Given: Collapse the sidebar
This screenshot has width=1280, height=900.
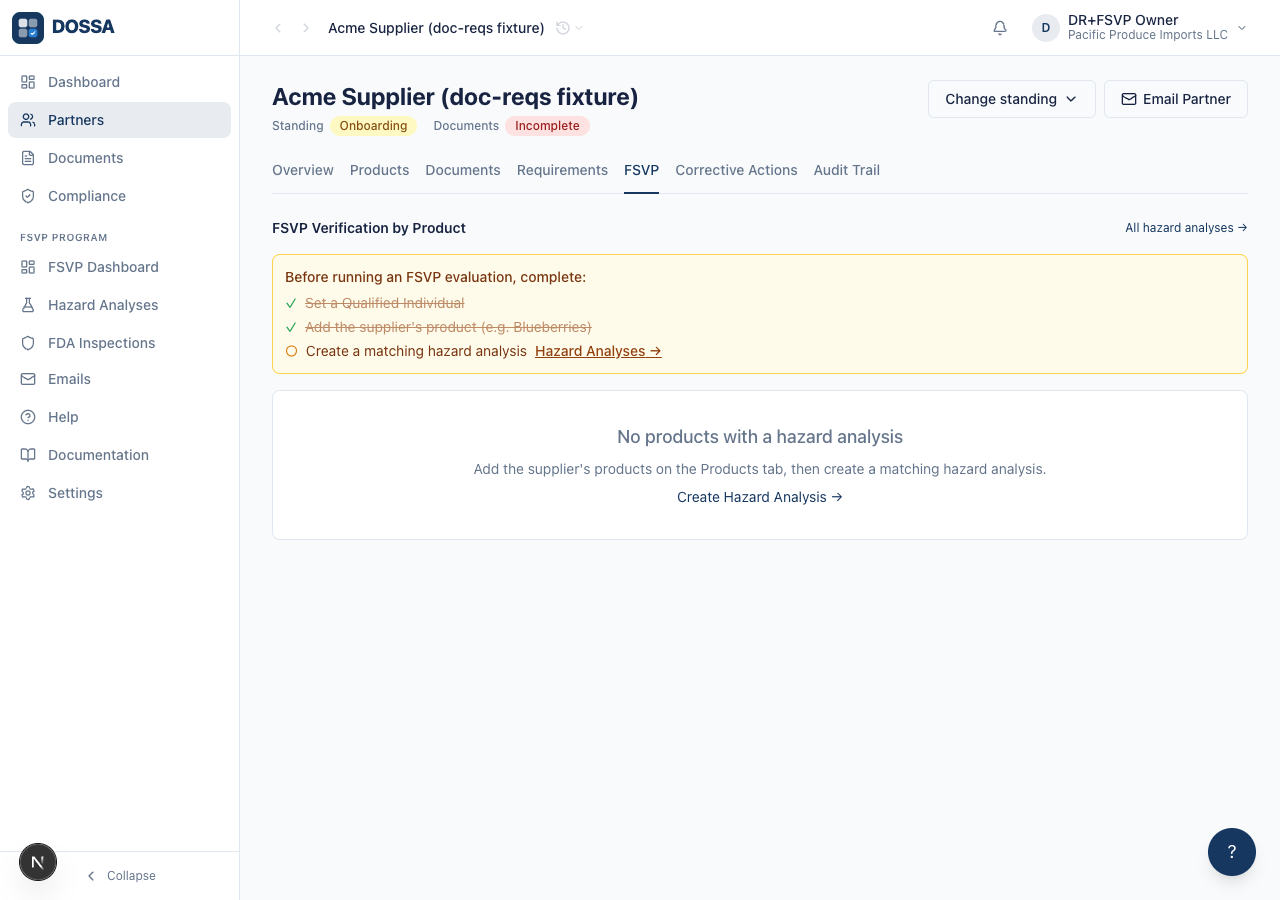Looking at the screenshot, I should coord(120,876).
